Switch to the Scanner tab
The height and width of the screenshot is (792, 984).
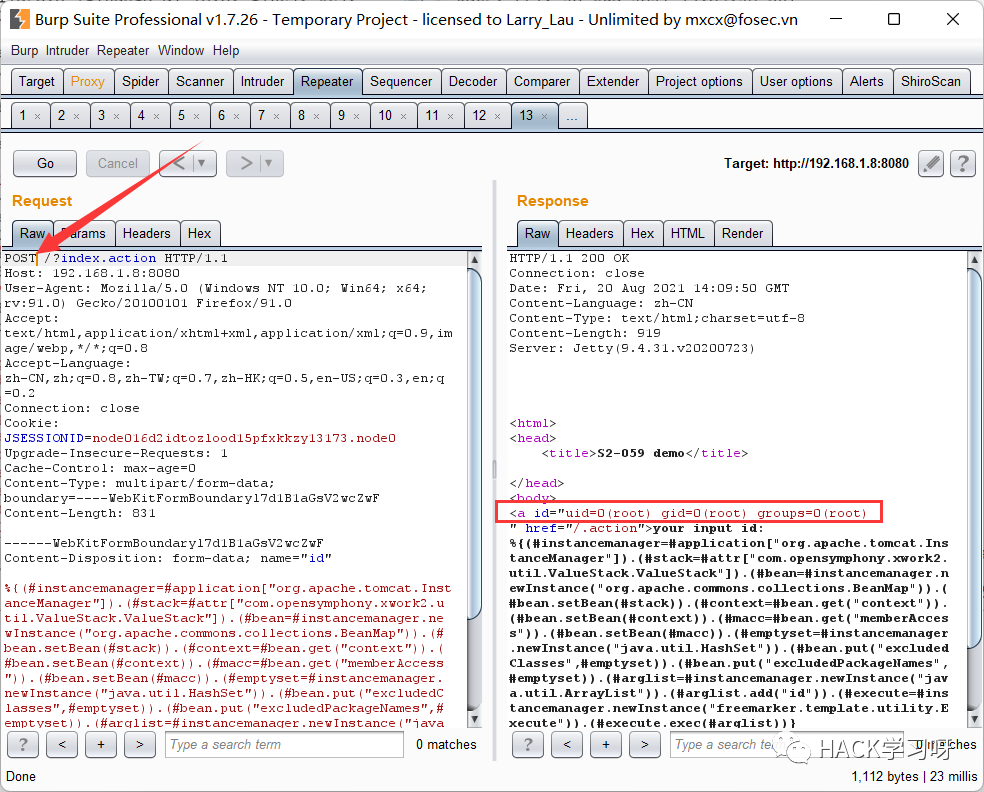pyautogui.click(x=200, y=82)
